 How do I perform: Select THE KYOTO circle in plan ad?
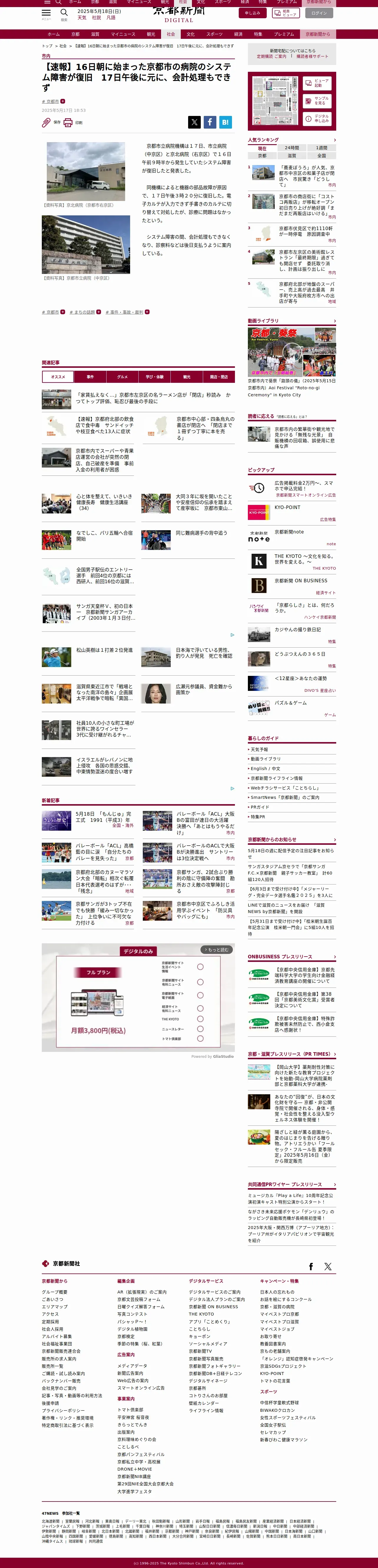pyautogui.click(x=200, y=1019)
